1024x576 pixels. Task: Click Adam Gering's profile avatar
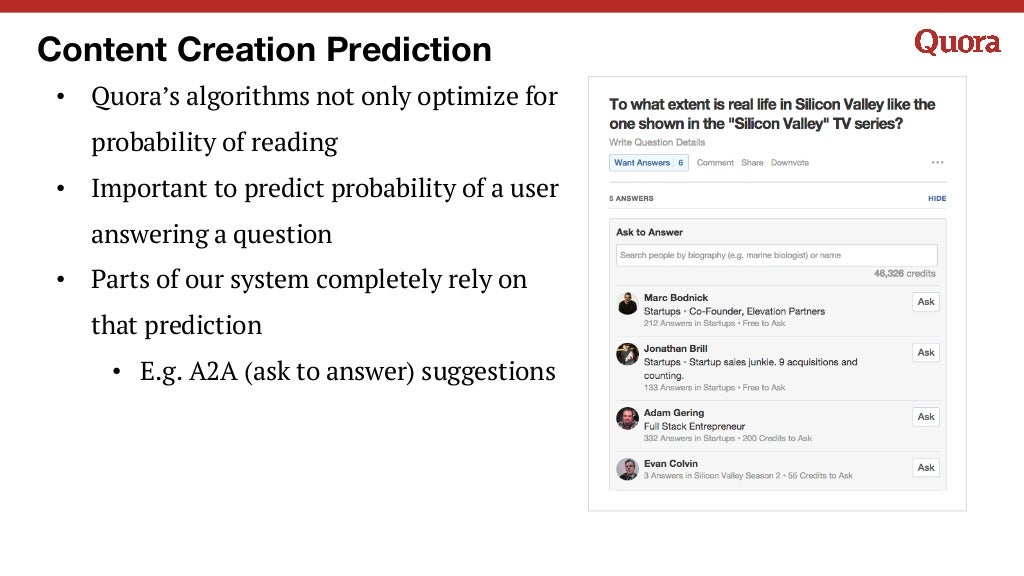click(628, 418)
